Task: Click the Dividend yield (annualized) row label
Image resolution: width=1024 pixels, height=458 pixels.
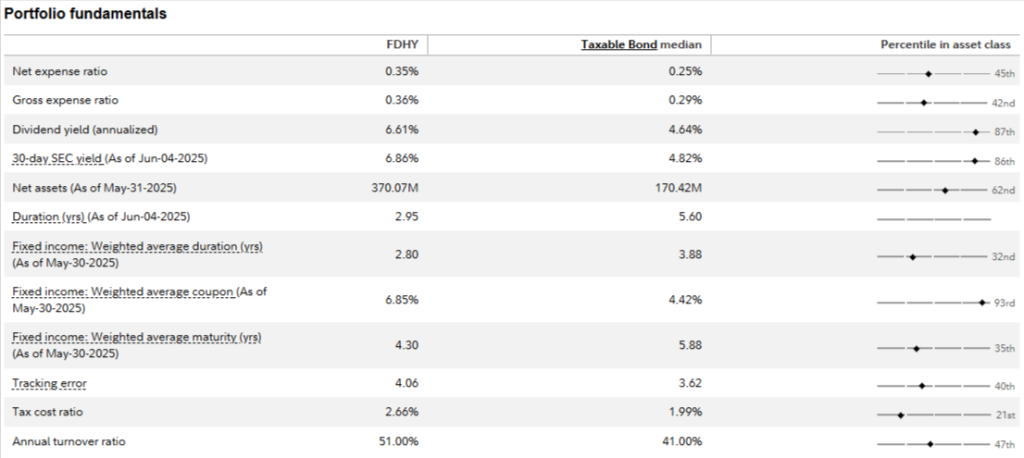Action: [x=85, y=130]
